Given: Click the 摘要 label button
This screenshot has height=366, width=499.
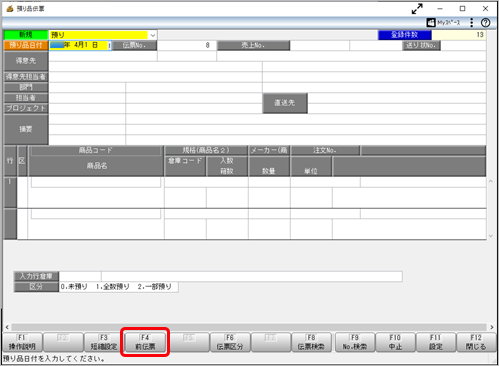Looking at the screenshot, I should pos(26,129).
